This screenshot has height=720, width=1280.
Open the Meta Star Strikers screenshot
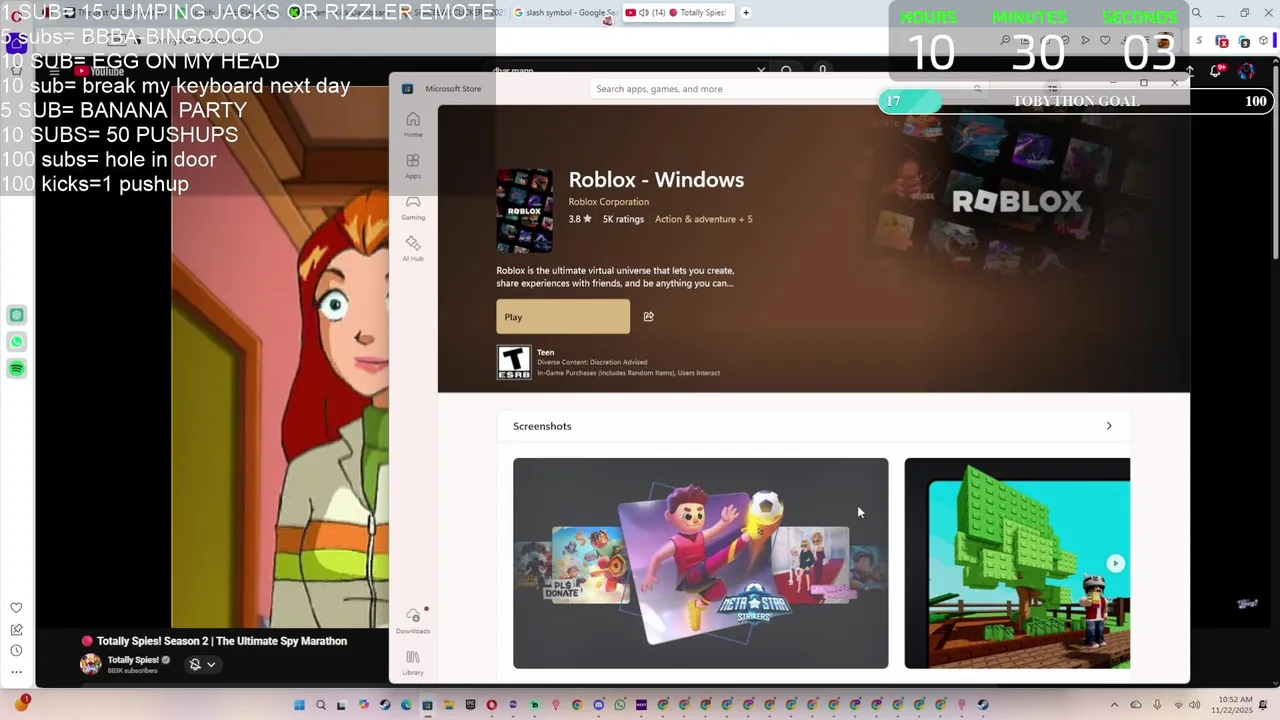tap(700, 563)
